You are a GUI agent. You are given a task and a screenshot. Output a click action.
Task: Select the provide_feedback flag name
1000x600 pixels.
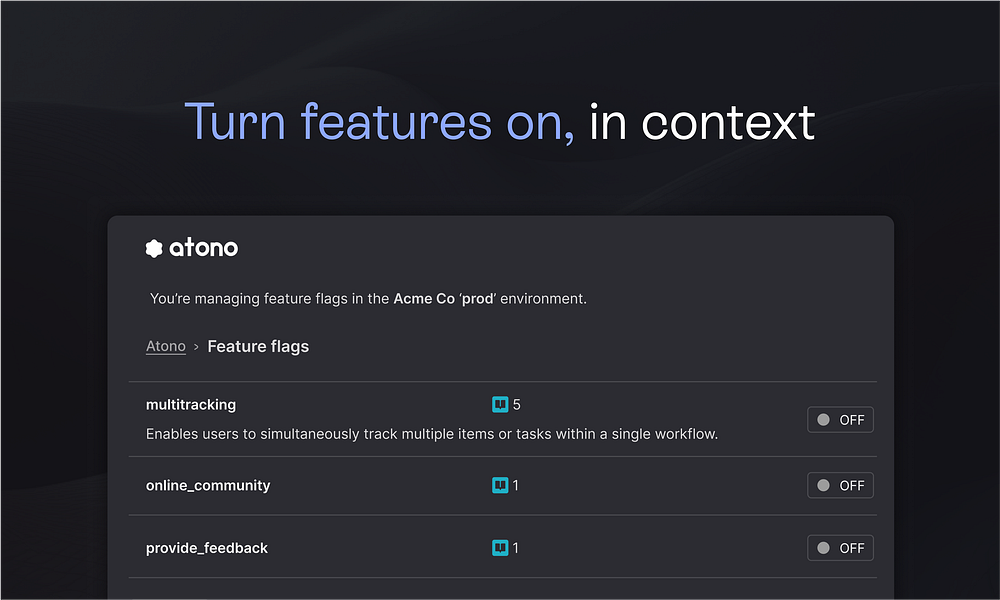(x=207, y=548)
